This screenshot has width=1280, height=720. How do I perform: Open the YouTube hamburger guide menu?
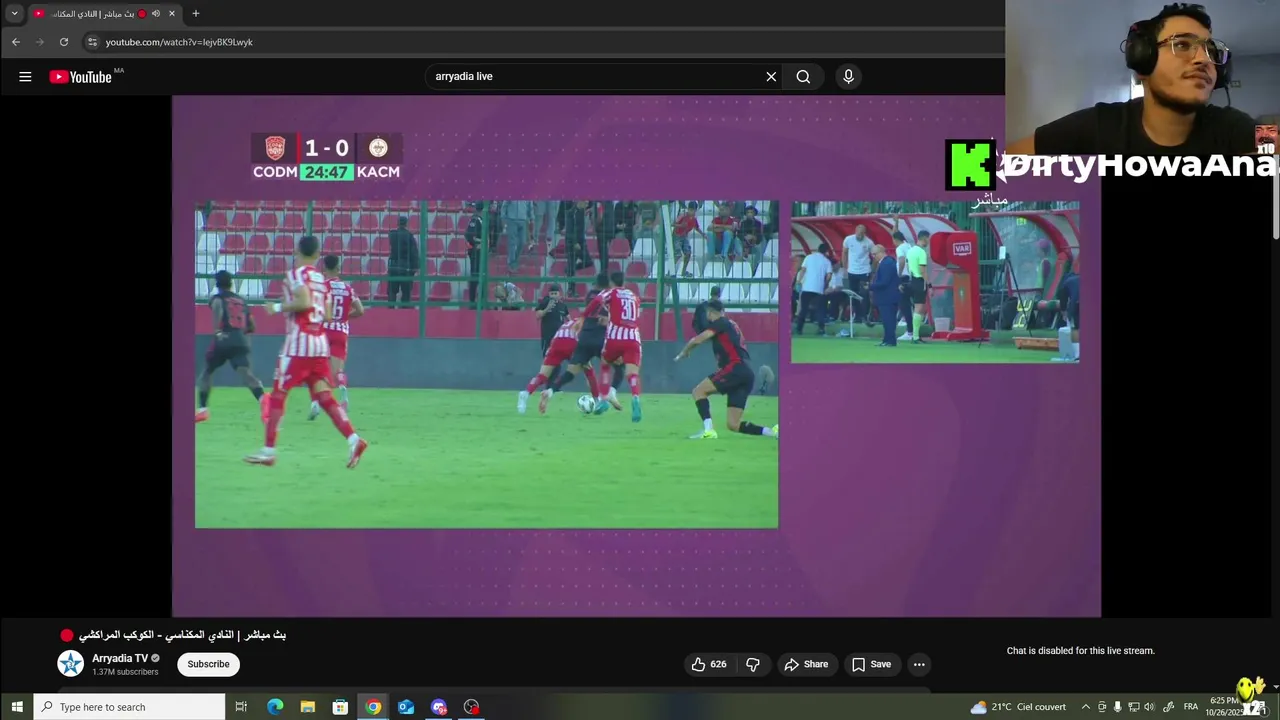(25, 76)
